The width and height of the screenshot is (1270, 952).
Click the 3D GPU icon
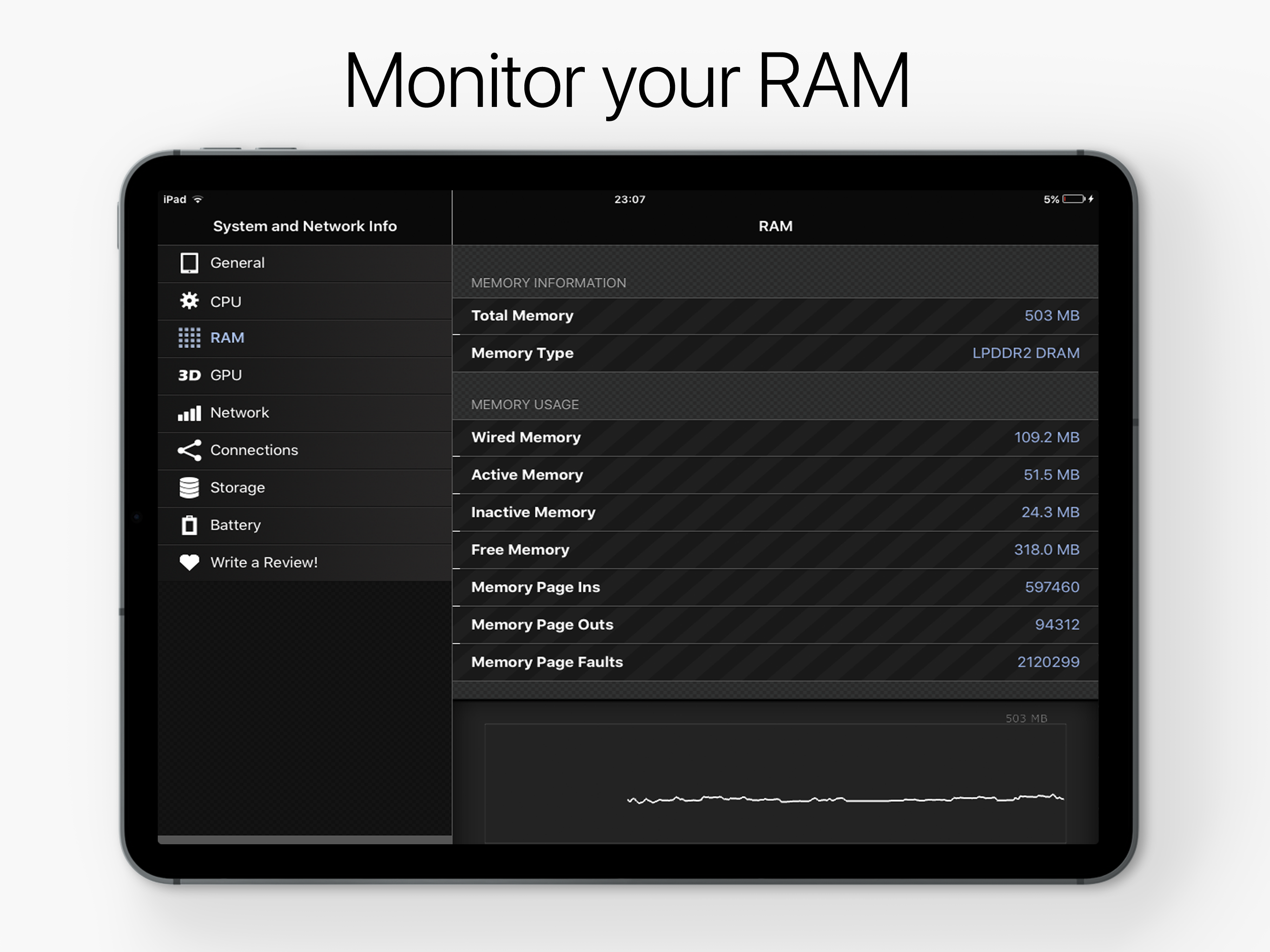coord(189,376)
